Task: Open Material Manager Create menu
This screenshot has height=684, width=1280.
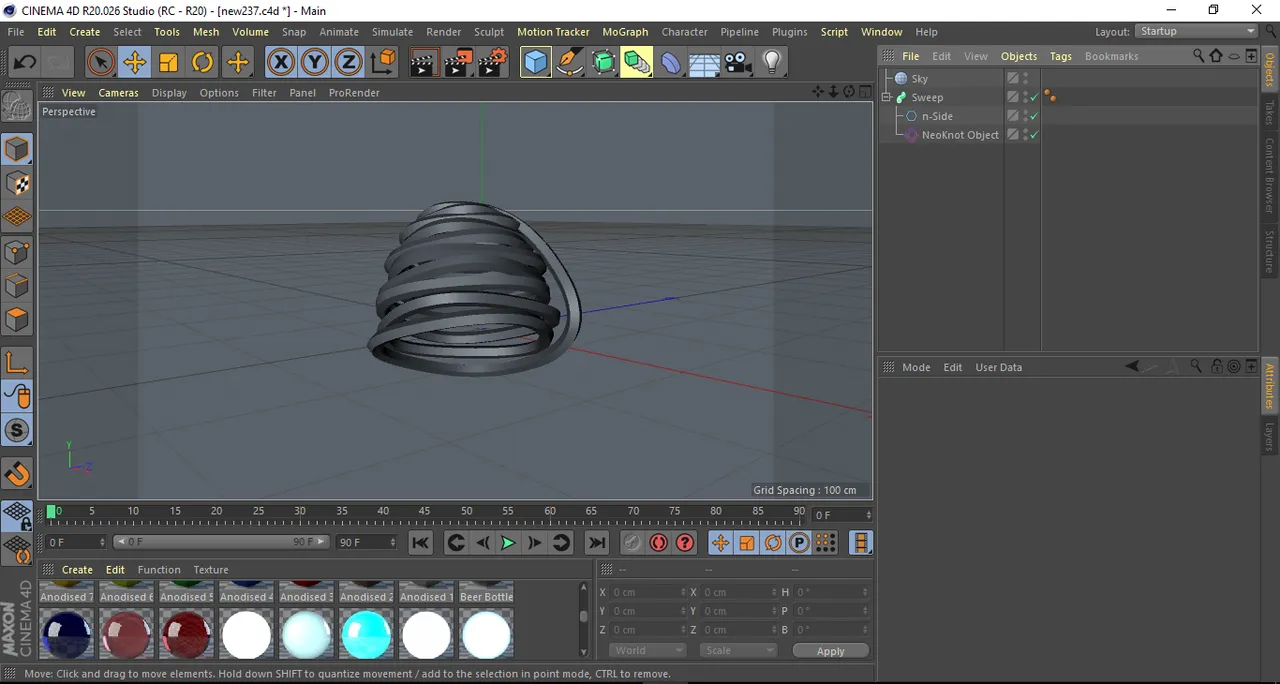Action: coord(77,570)
